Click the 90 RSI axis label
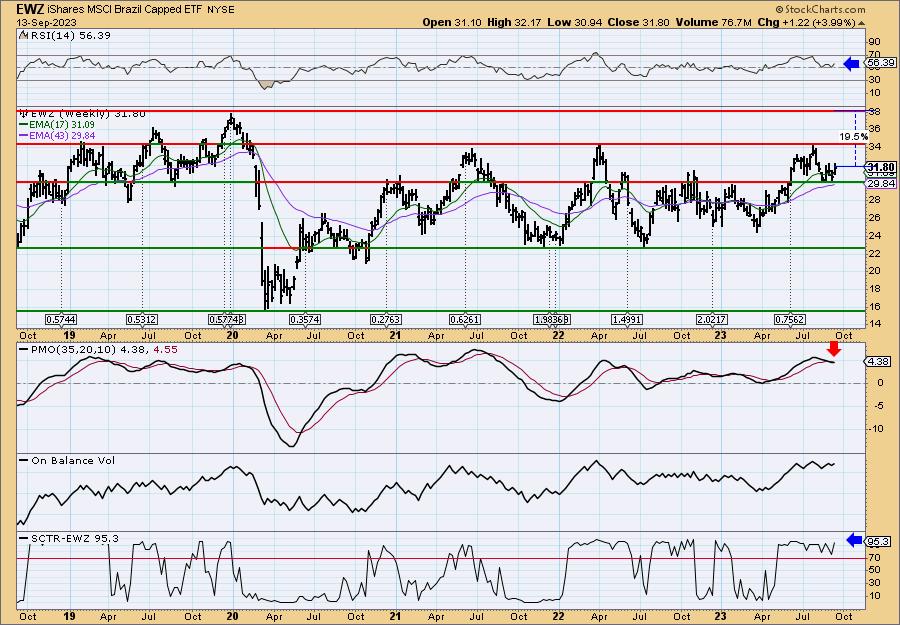Screen dimensions: 900x625 pyautogui.click(x=875, y=42)
